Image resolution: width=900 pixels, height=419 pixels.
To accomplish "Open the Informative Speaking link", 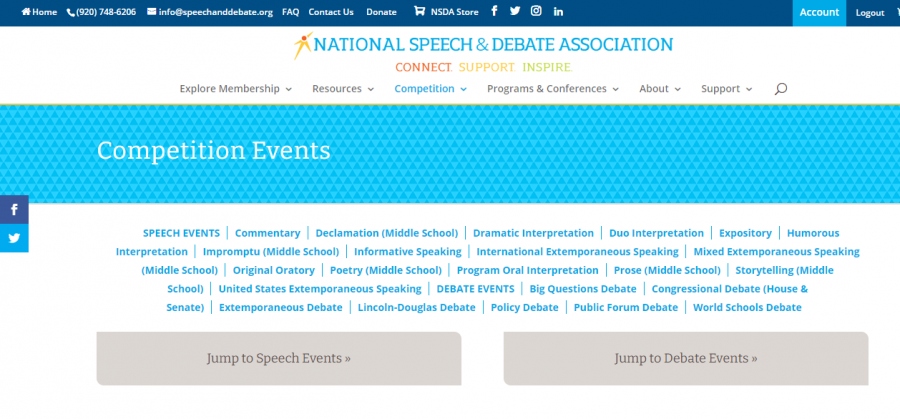I will (408, 251).
